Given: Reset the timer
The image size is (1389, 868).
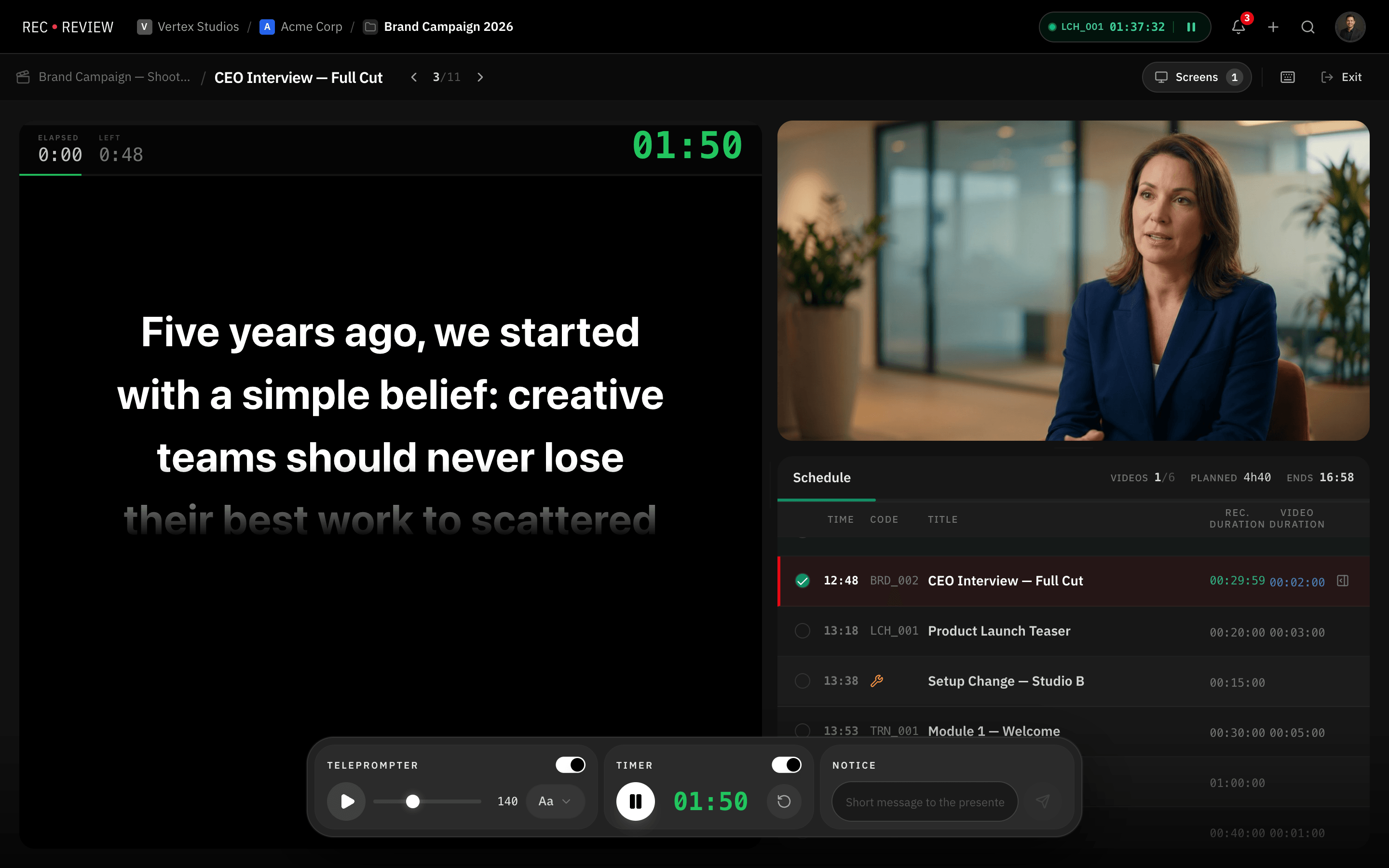Looking at the screenshot, I should click(x=784, y=801).
